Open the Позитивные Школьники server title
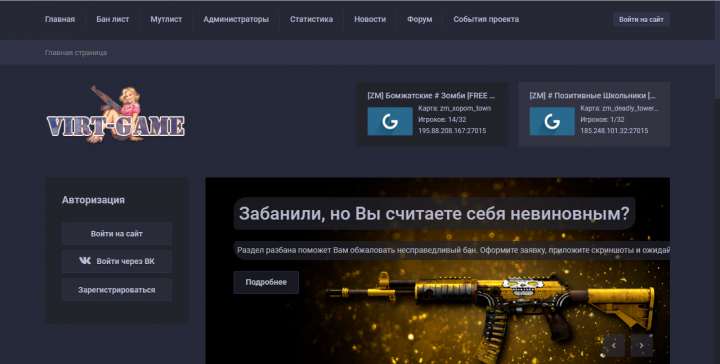This screenshot has height=364, width=720. pyautogui.click(x=592, y=95)
